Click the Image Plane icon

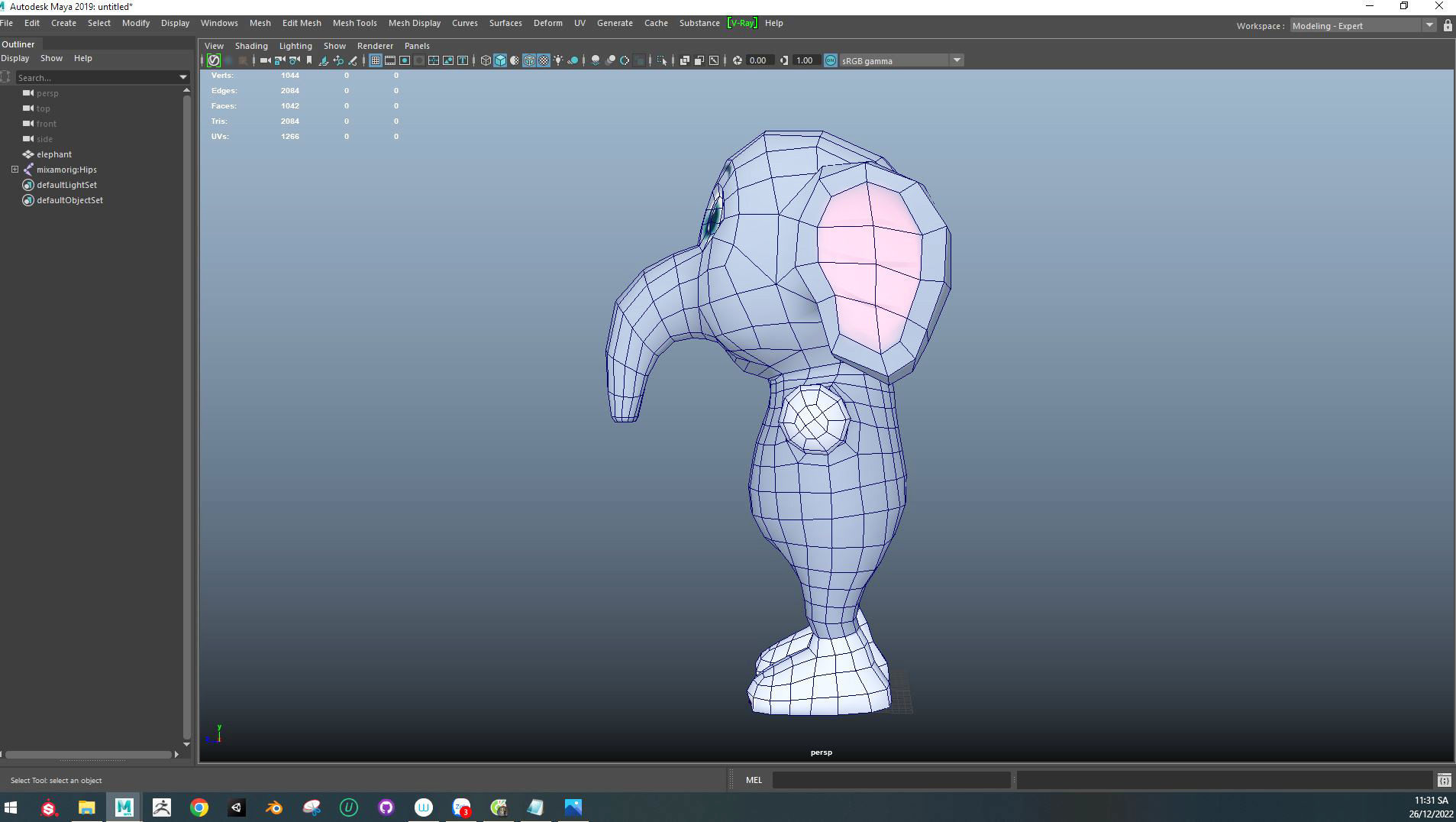click(x=324, y=60)
